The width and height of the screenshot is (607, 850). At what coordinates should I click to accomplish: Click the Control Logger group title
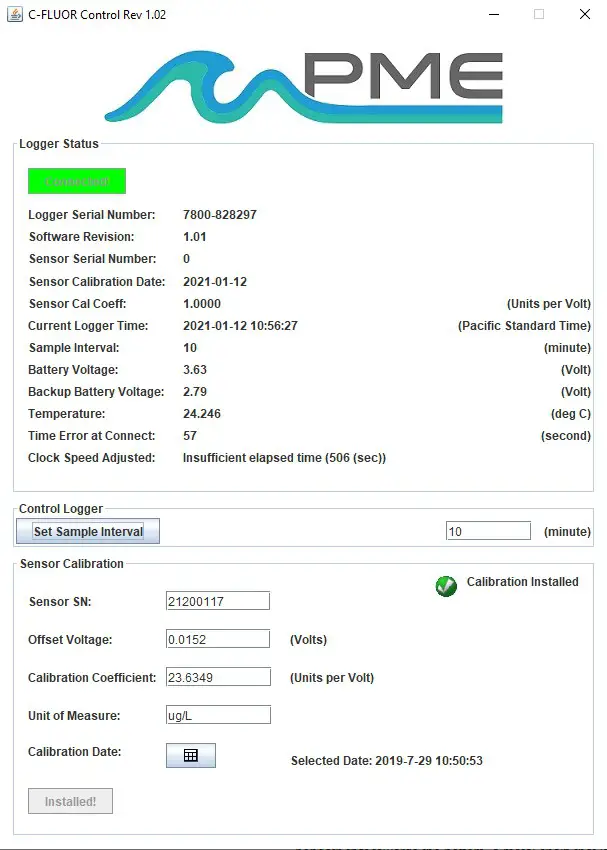click(x=61, y=509)
